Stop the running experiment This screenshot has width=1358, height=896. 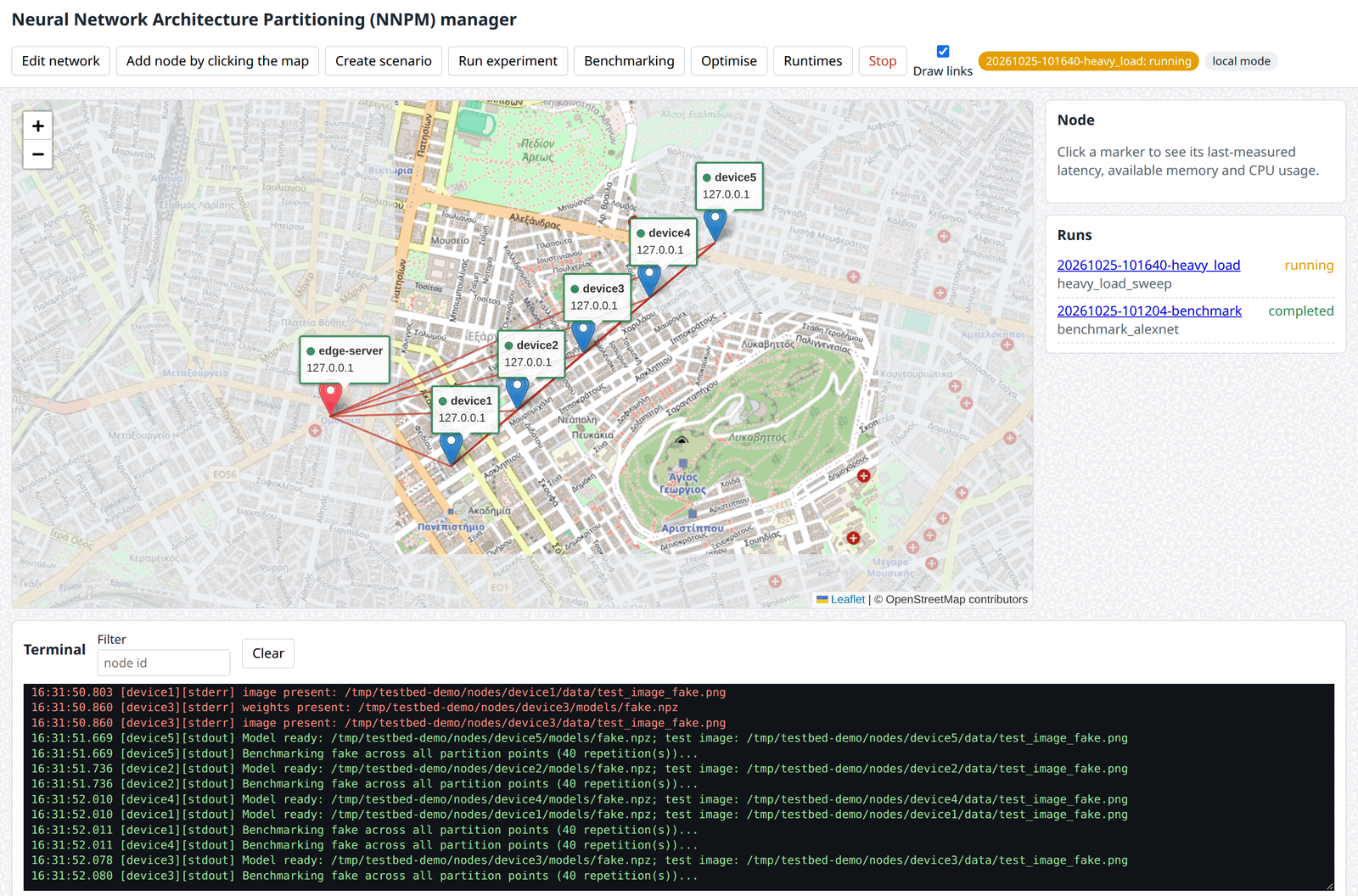[x=883, y=61]
